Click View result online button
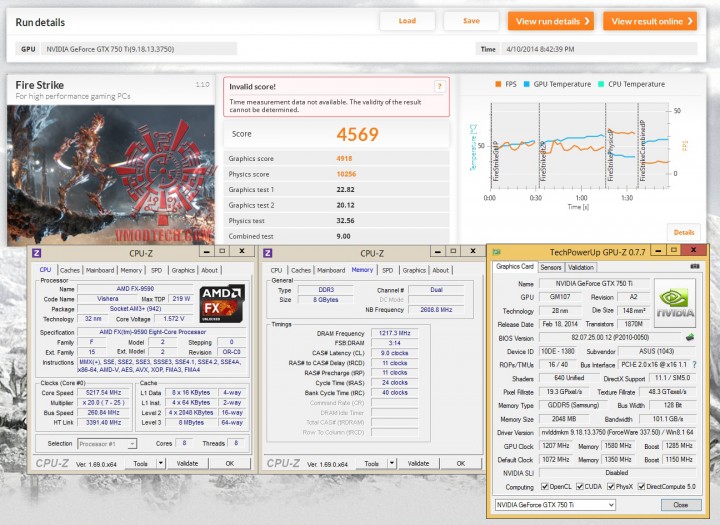 coord(650,21)
